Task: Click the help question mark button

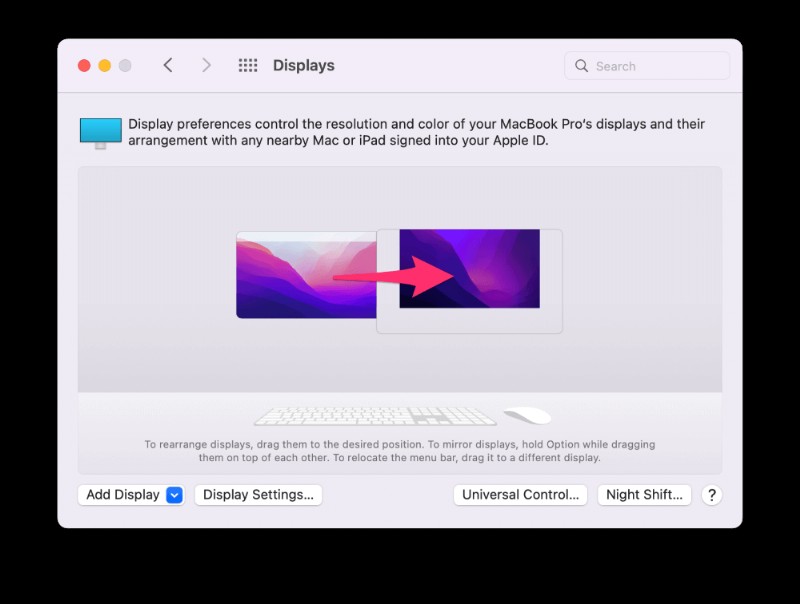Action: point(711,494)
